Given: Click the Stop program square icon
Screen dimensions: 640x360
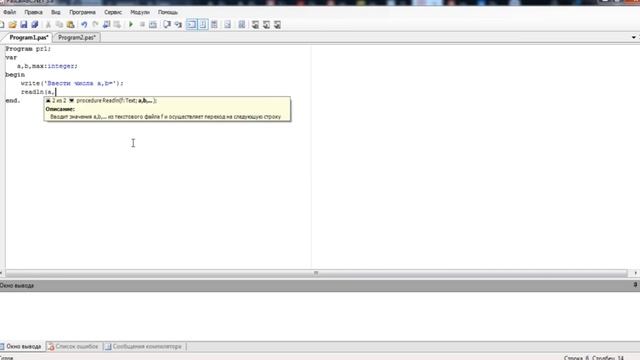Looking at the screenshot, I should [142, 25].
